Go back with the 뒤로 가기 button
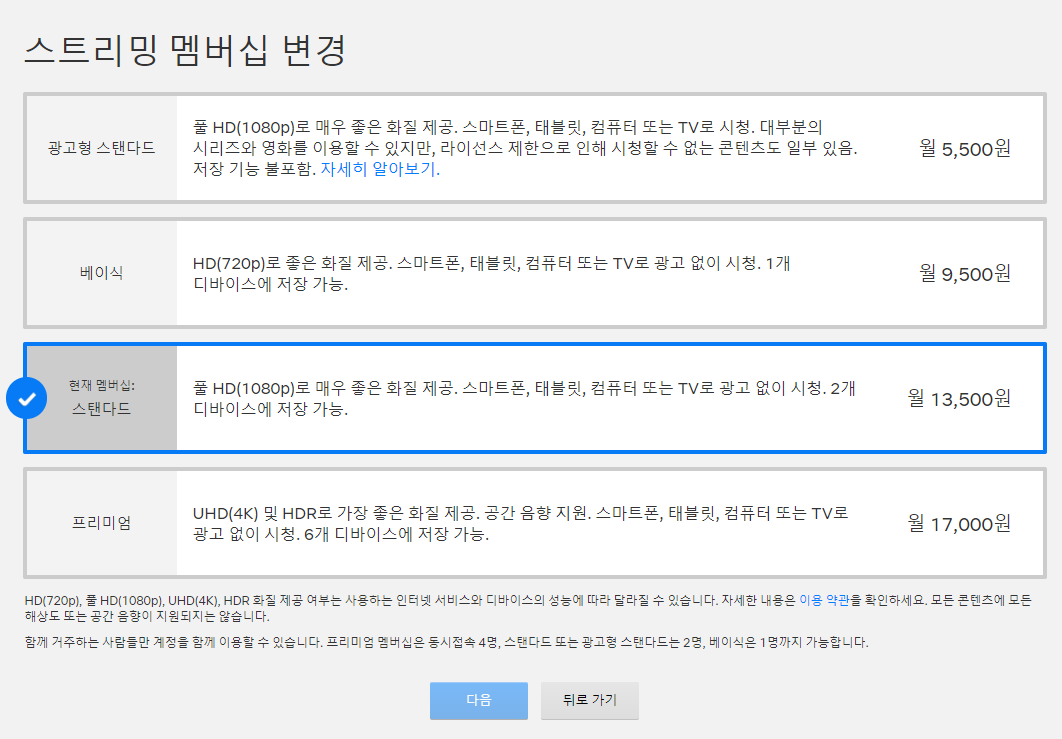Viewport: 1062px width, 739px height. pyautogui.click(x=590, y=700)
